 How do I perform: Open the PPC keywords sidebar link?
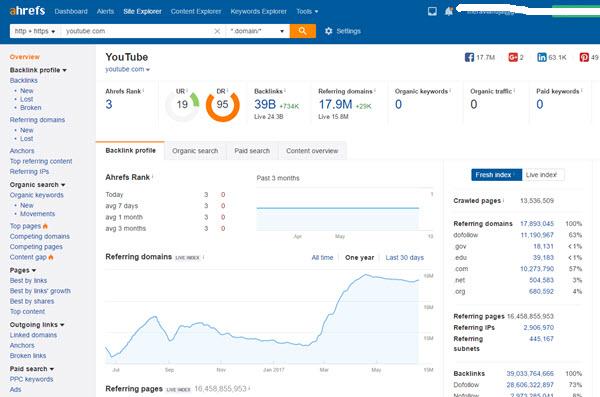pyautogui.click(x=31, y=379)
